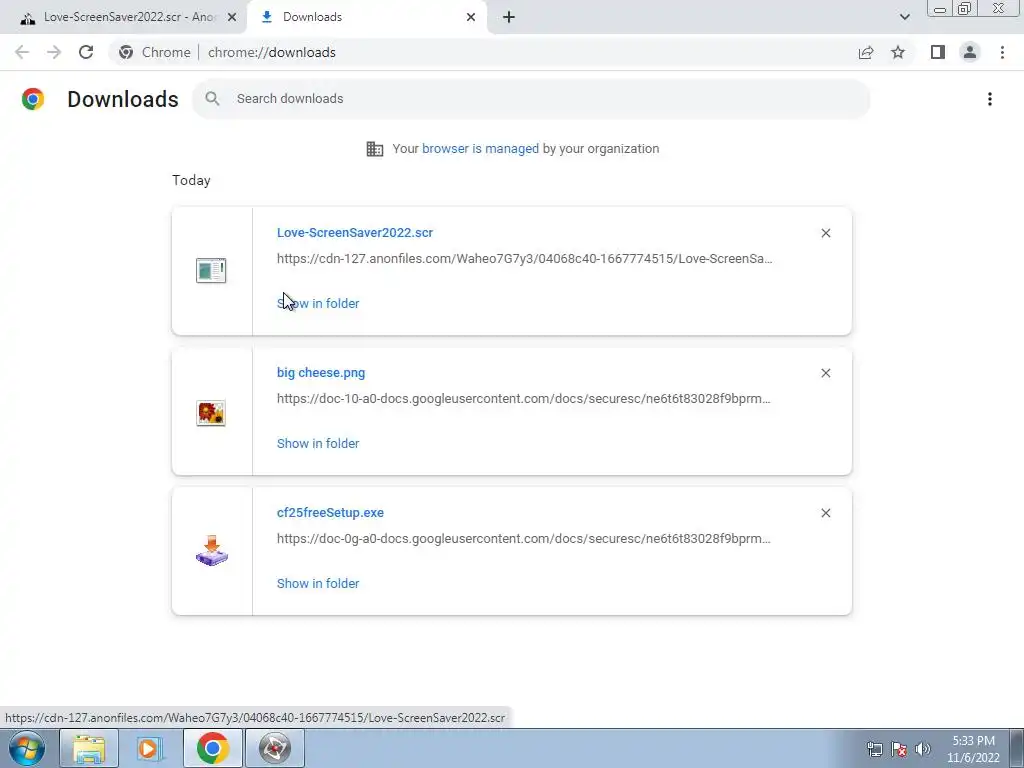Open the clock showing 5:33 PM
The height and width of the screenshot is (768, 1024).
tap(973, 749)
